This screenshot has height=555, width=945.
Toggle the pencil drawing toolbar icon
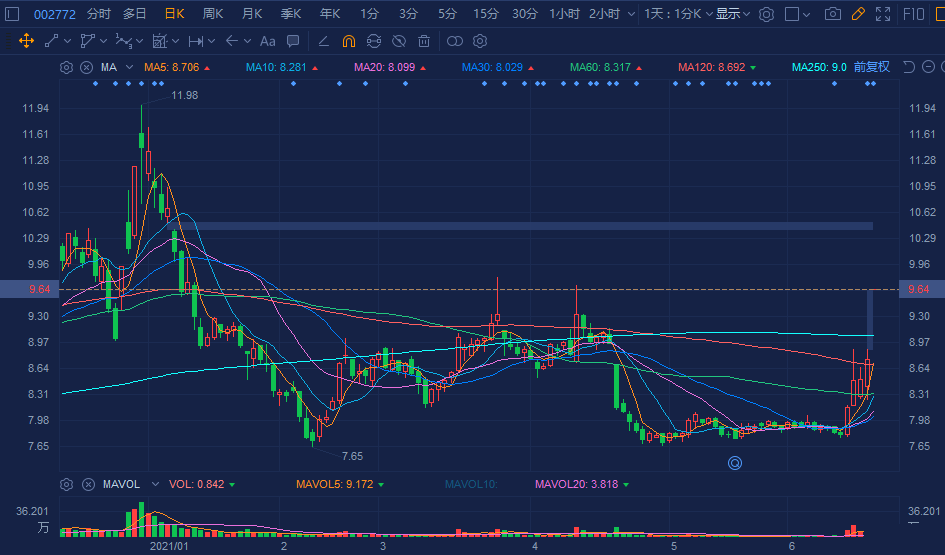pos(857,14)
